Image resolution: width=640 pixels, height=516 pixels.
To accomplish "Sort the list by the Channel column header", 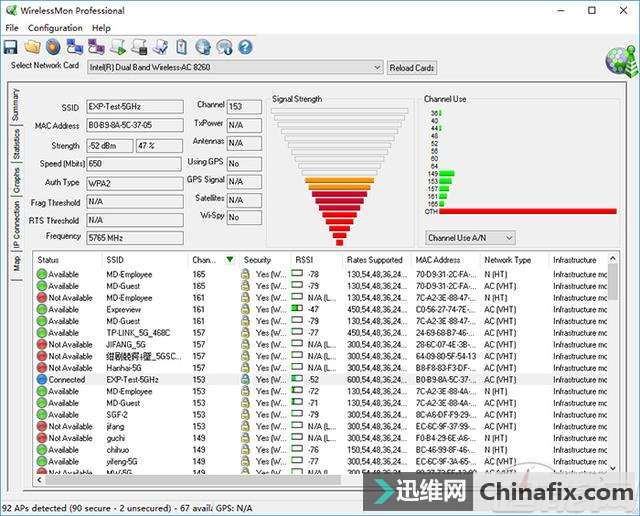I will coord(212,260).
